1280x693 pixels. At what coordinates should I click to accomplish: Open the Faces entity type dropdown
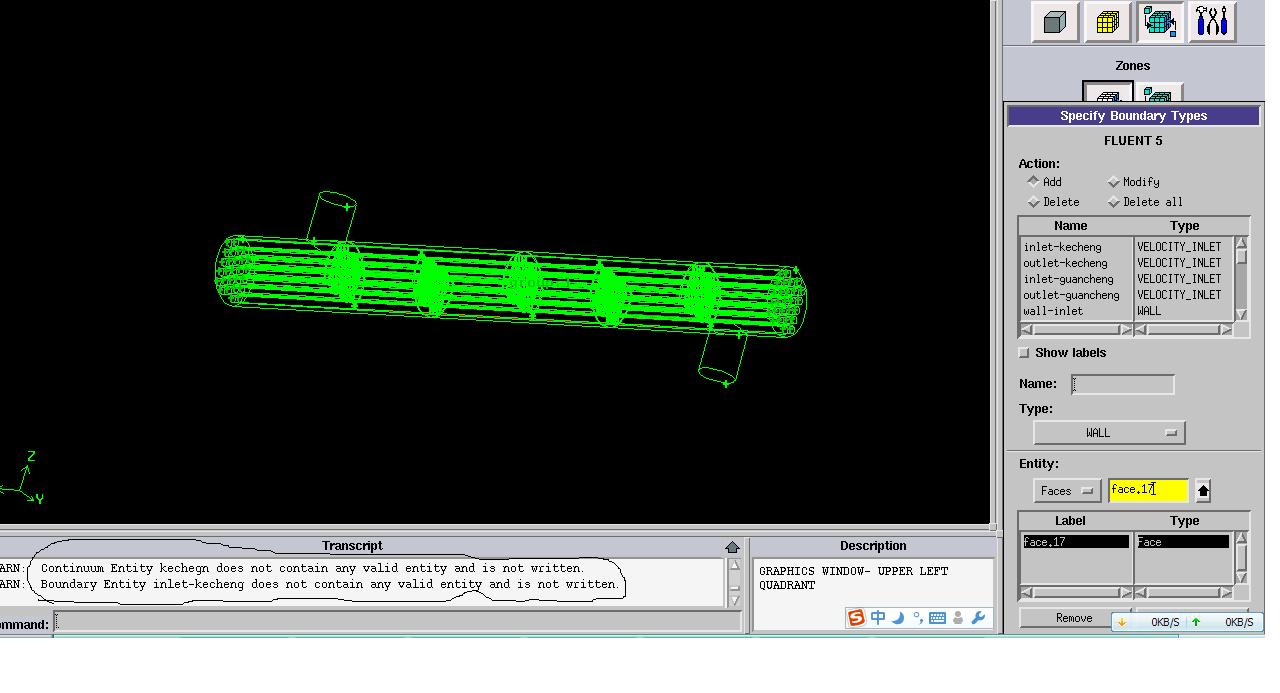pyautogui.click(x=1067, y=491)
